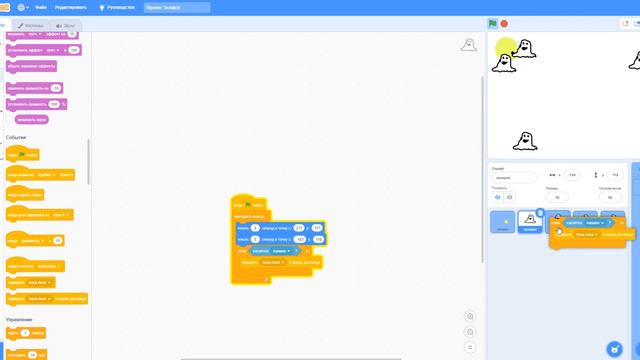Viewport: 640px width, 360px height.
Task: Click the count value in repeat block
Action: tap(32, 354)
